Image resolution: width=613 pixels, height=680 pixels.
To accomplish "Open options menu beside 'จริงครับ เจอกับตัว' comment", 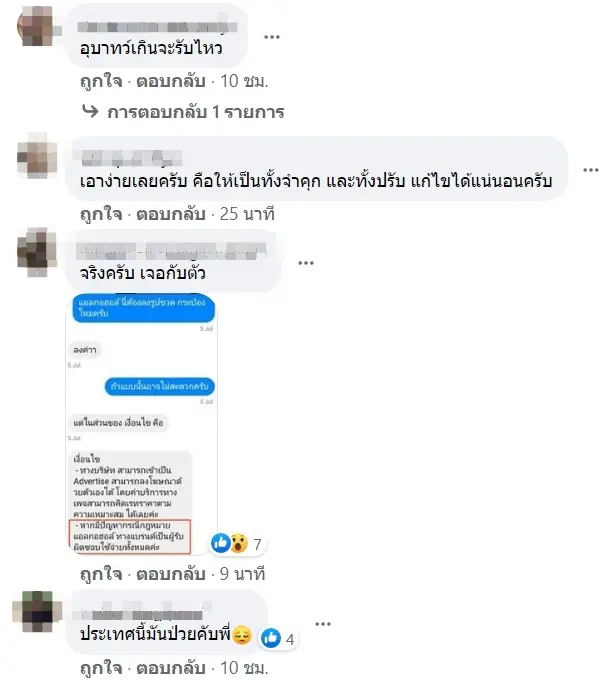I will coord(306,263).
